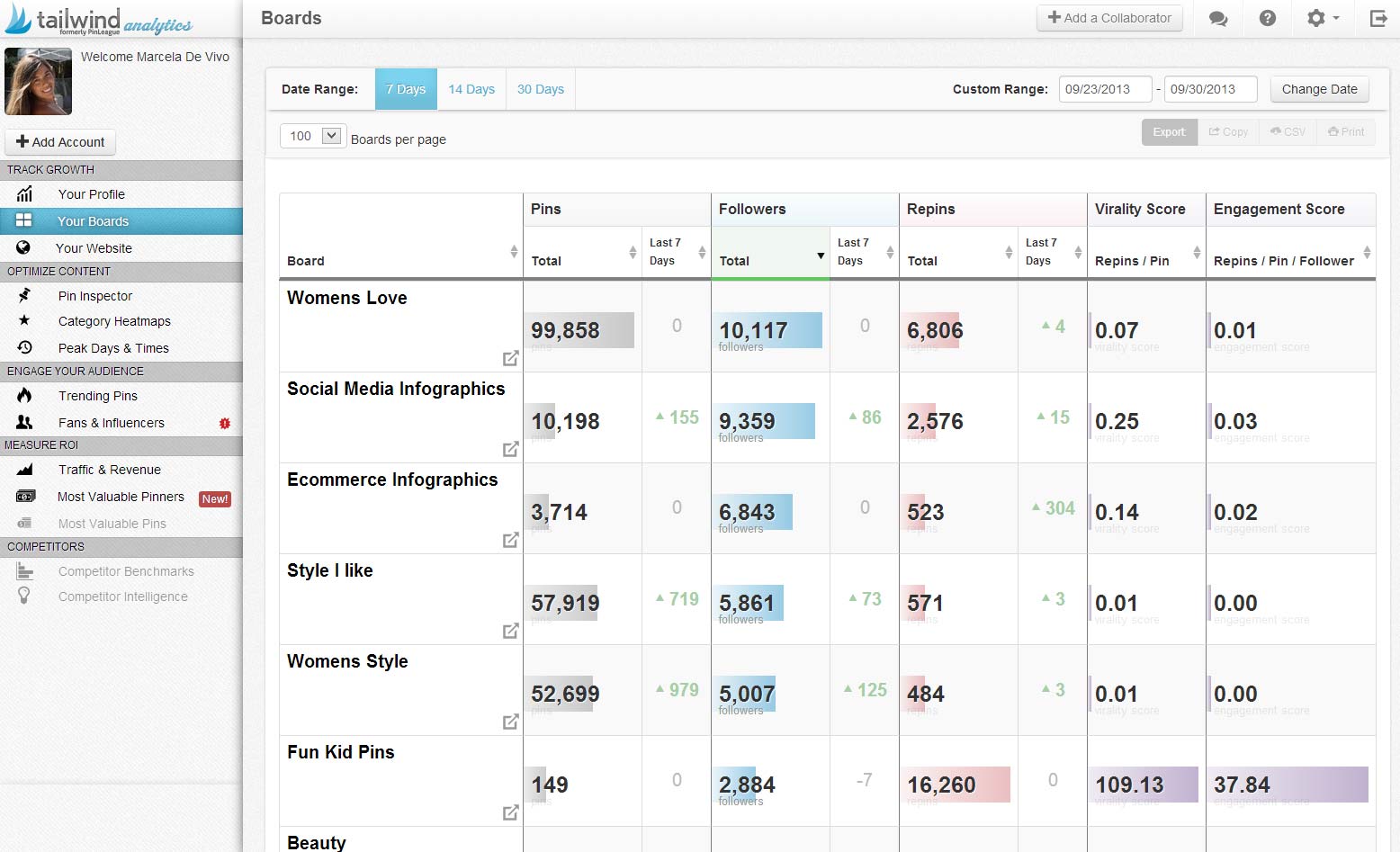Select the 14 Days date range
The image size is (1400, 852).
[471, 89]
